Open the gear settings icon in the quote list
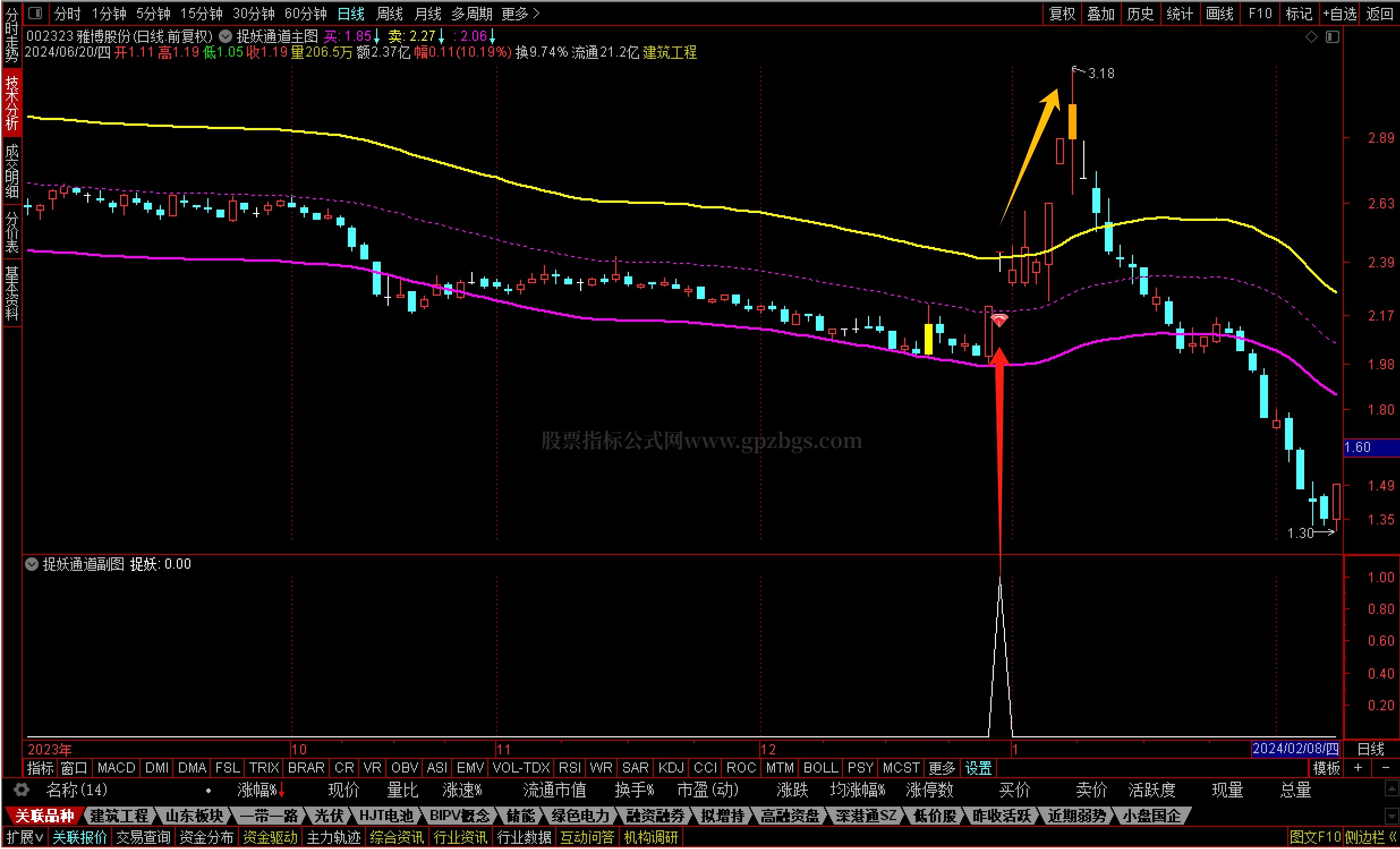 point(21,790)
